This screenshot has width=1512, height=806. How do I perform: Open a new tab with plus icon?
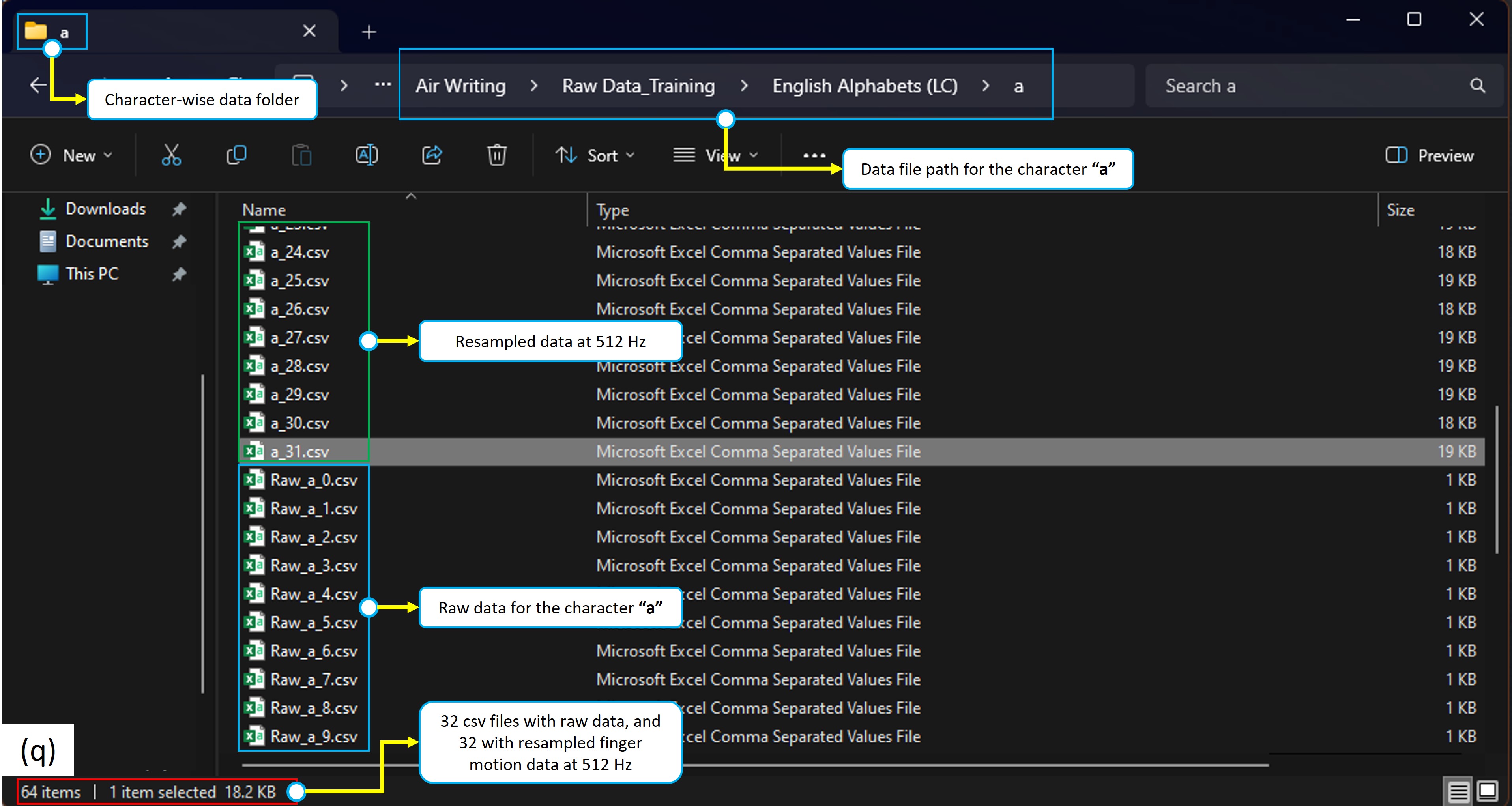pyautogui.click(x=369, y=32)
